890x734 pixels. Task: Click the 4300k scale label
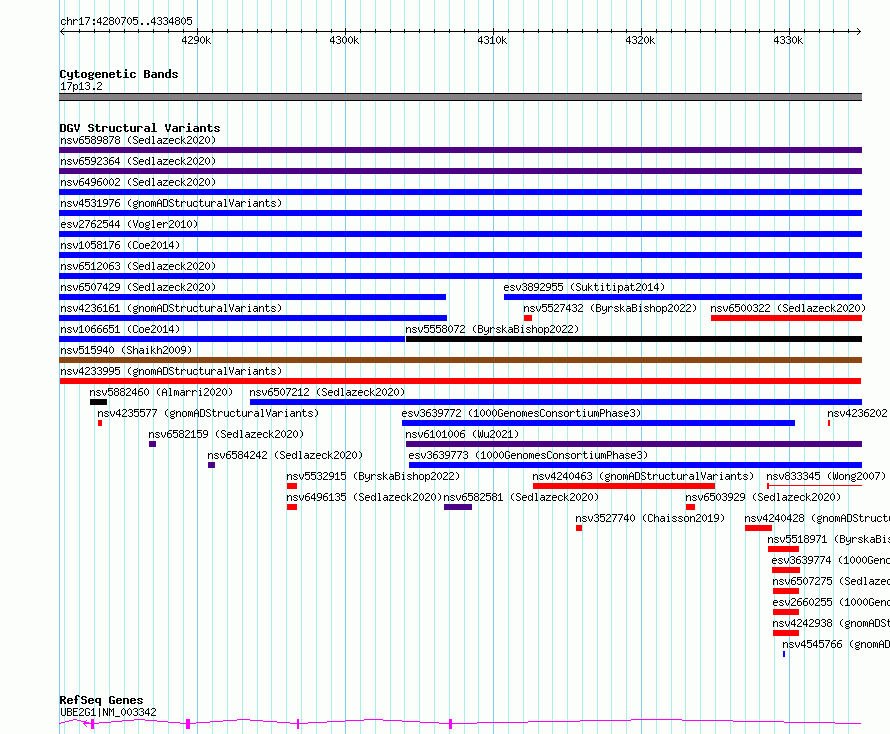click(344, 40)
